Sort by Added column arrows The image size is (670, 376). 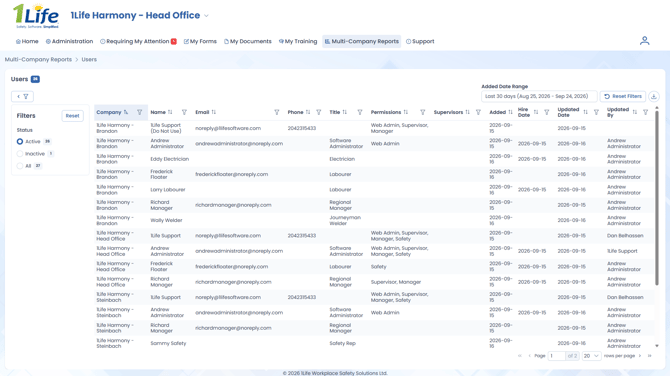point(510,112)
